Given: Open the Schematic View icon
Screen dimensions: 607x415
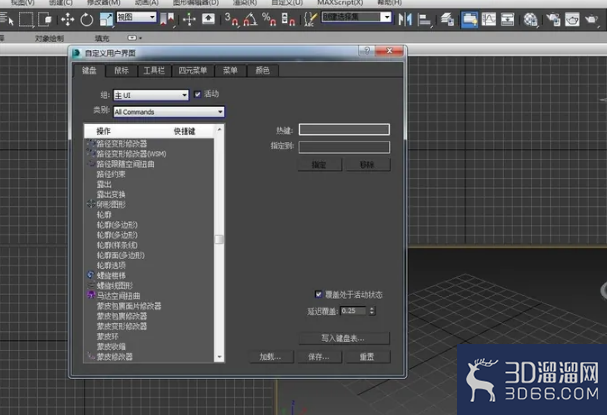Looking at the screenshot, I should (x=508, y=19).
